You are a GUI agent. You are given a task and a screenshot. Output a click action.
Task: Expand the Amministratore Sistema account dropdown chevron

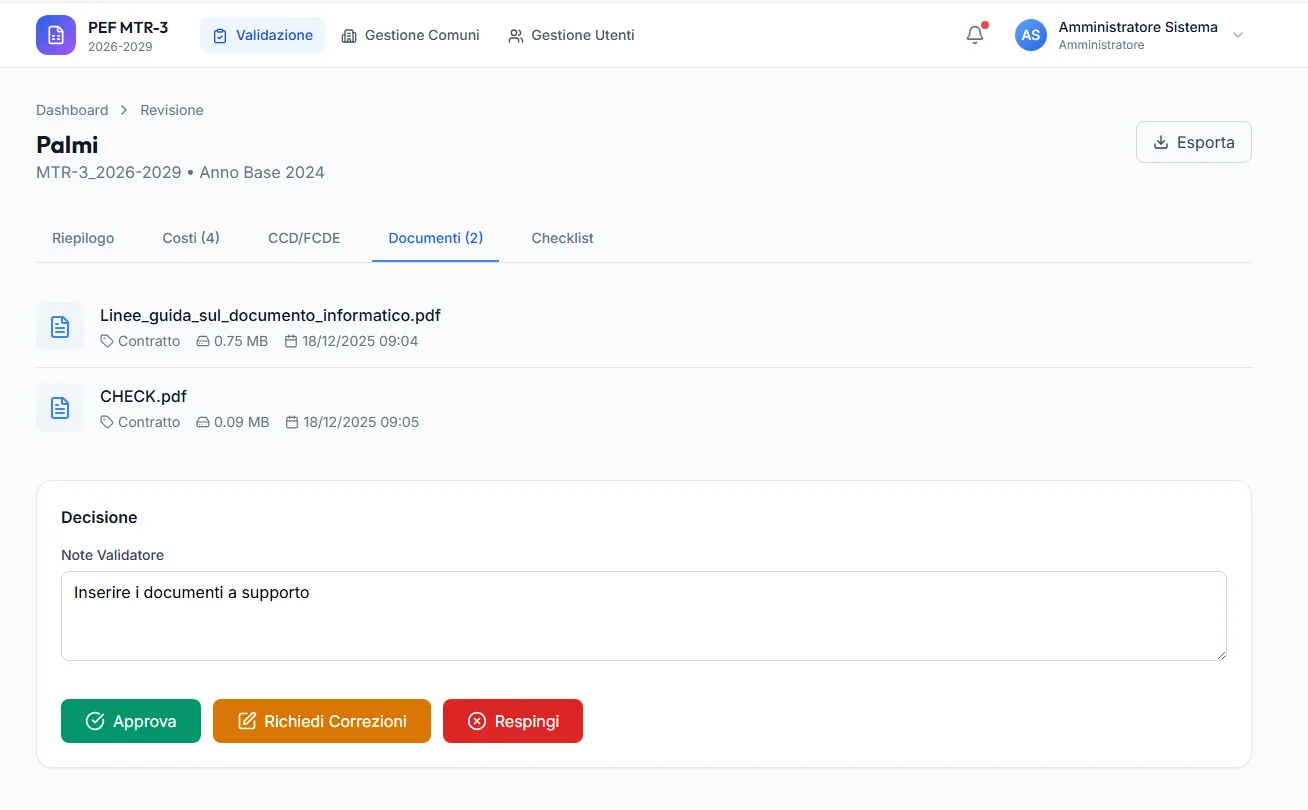coord(1238,35)
